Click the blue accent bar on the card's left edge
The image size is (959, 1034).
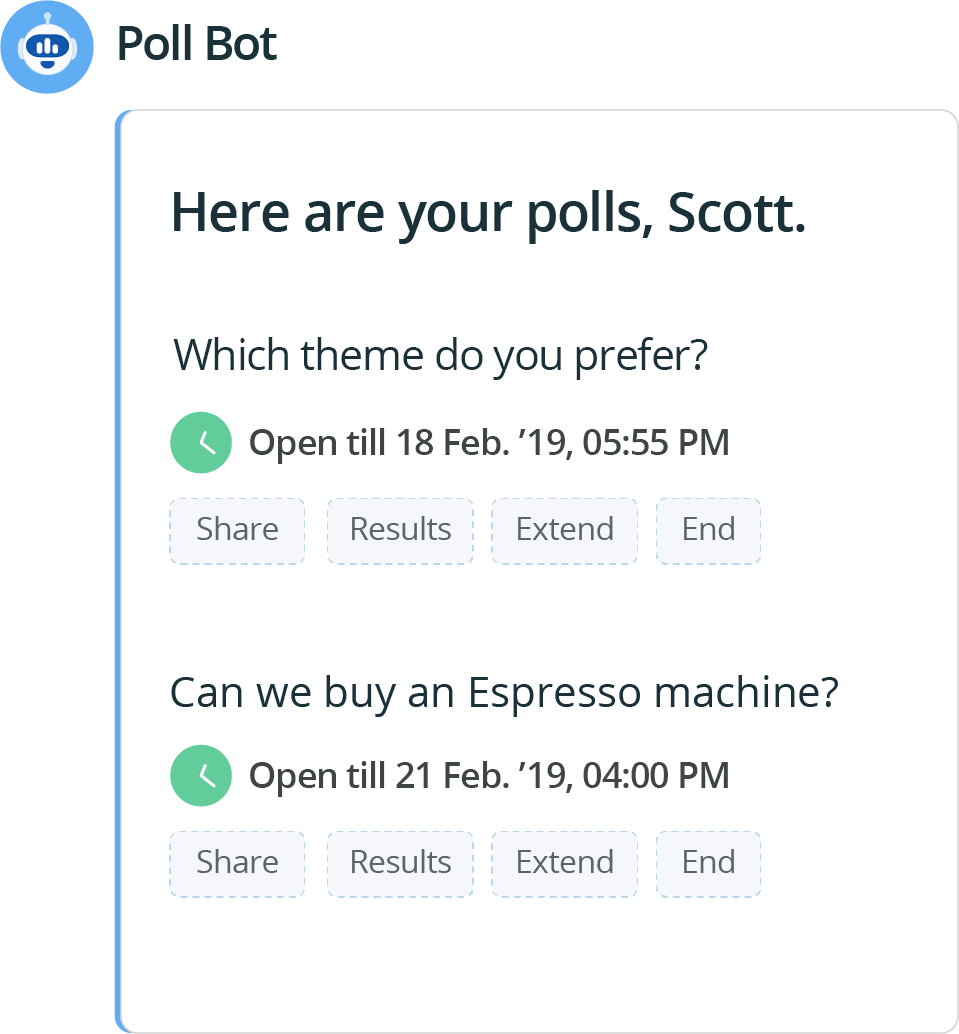point(119,570)
